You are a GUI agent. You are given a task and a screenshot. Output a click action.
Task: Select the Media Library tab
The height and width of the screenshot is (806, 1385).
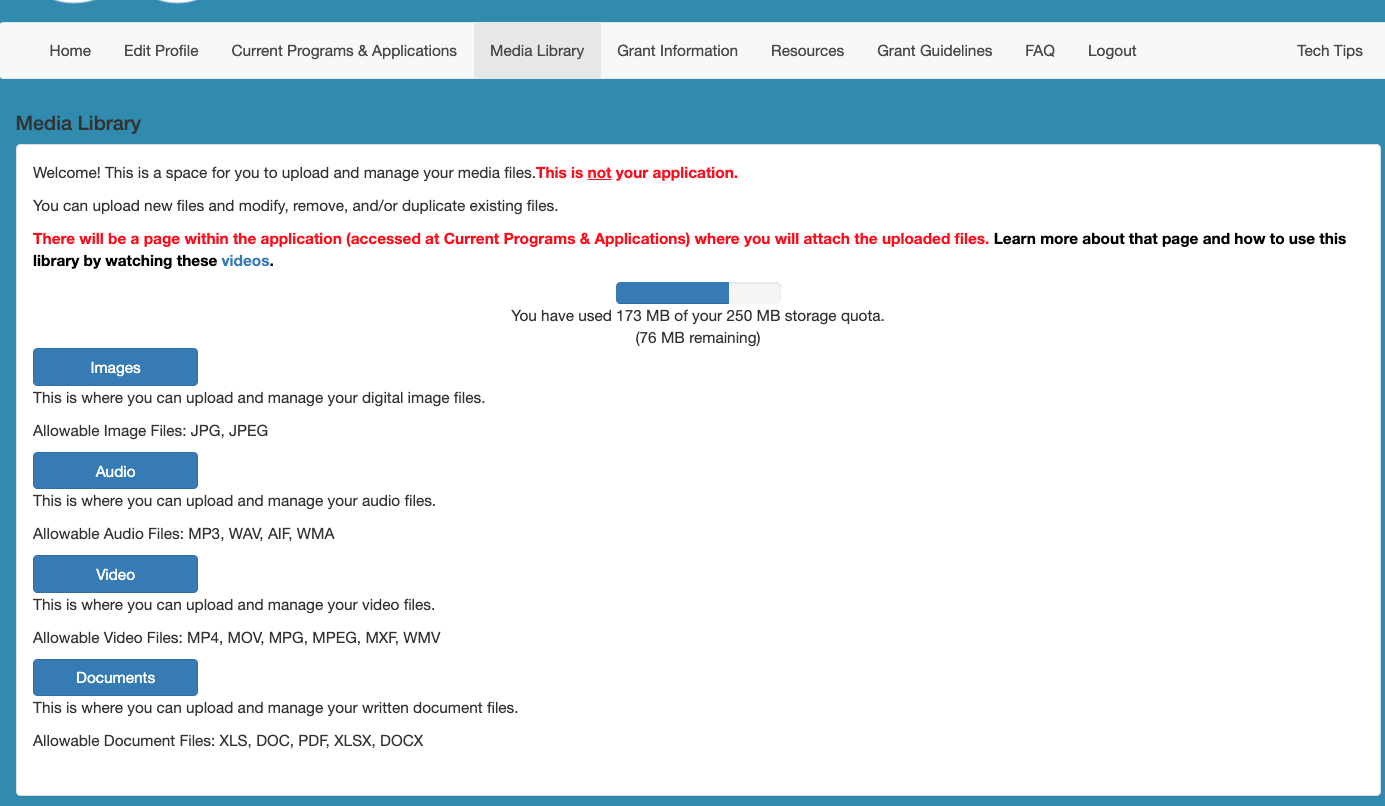[x=537, y=51]
